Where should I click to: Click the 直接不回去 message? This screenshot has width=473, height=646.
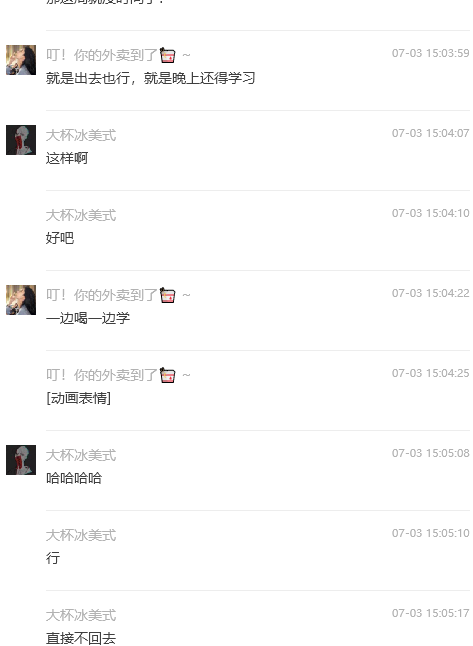[x=81, y=638]
